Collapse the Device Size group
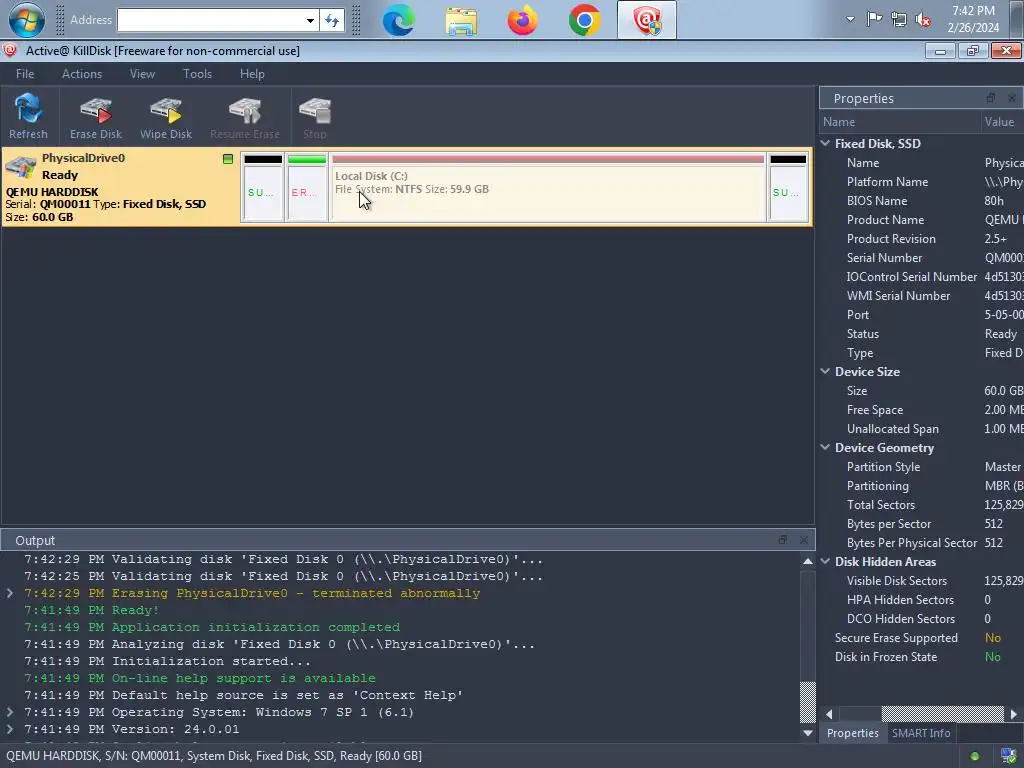Viewport: 1024px width, 768px height. coord(825,371)
